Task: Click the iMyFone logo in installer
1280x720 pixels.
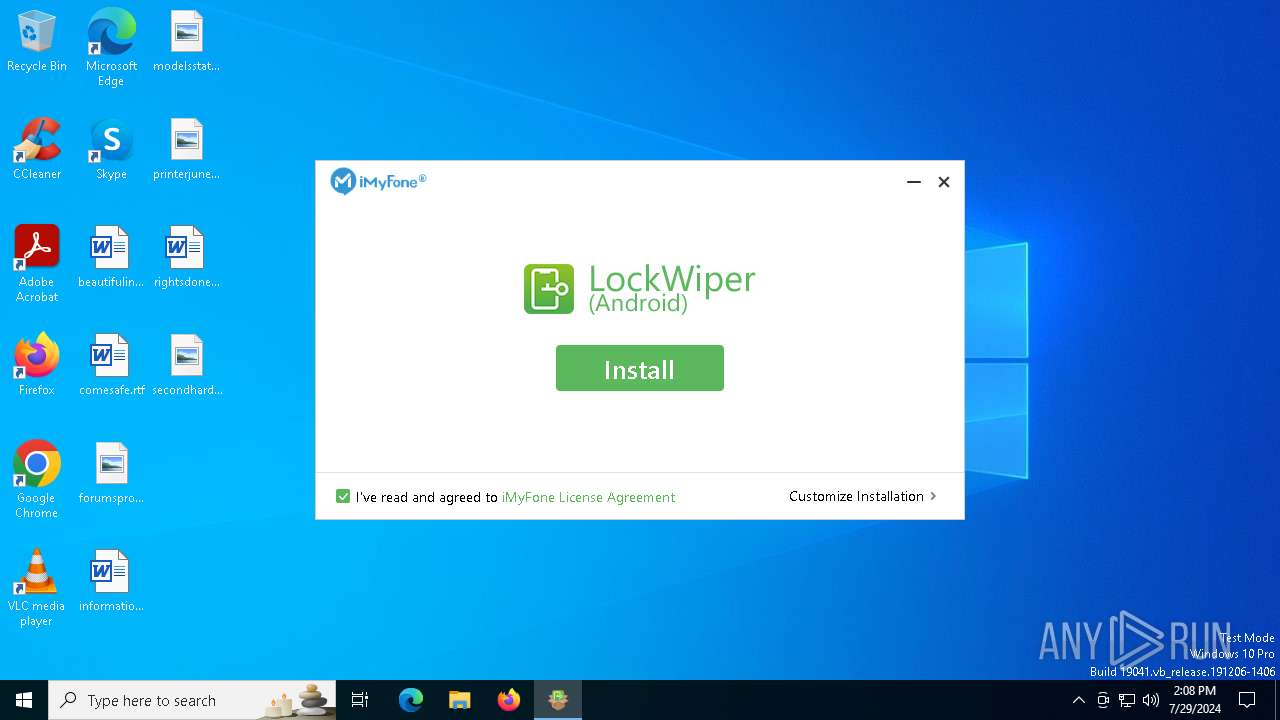Action: (378, 181)
